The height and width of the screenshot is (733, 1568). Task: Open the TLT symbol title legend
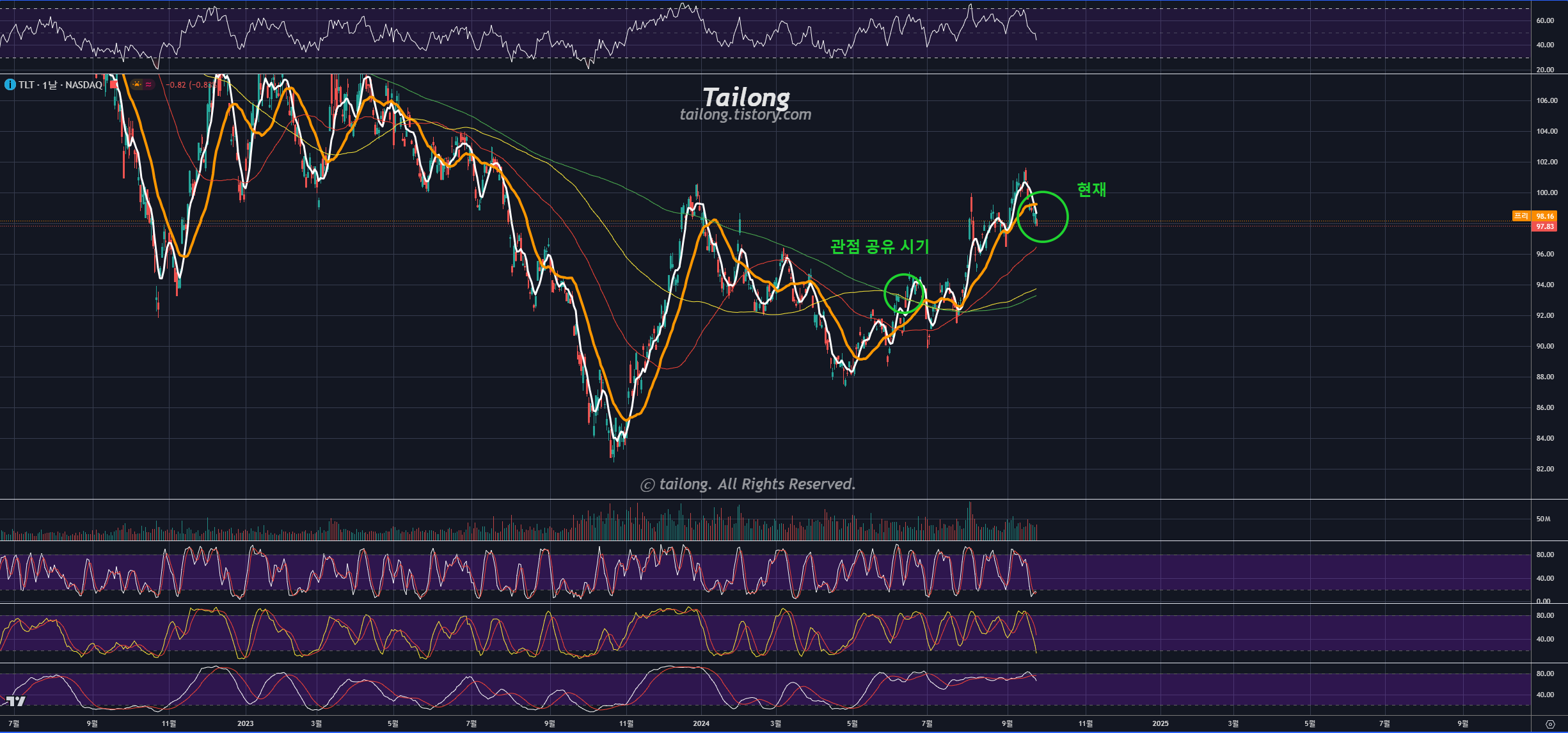point(26,84)
